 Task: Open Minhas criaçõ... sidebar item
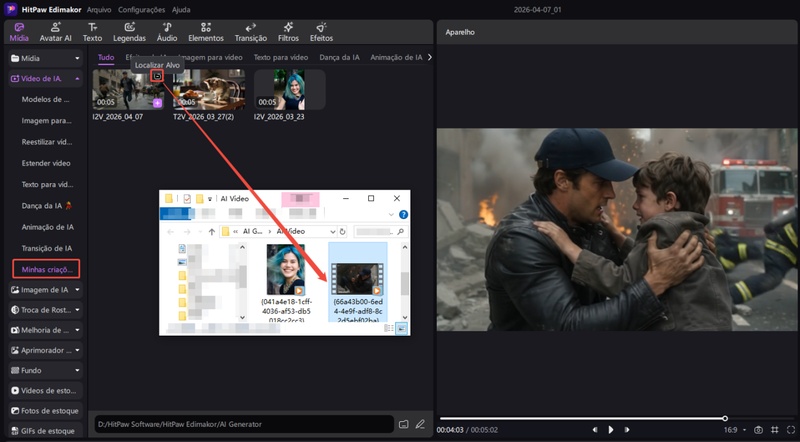(x=46, y=269)
